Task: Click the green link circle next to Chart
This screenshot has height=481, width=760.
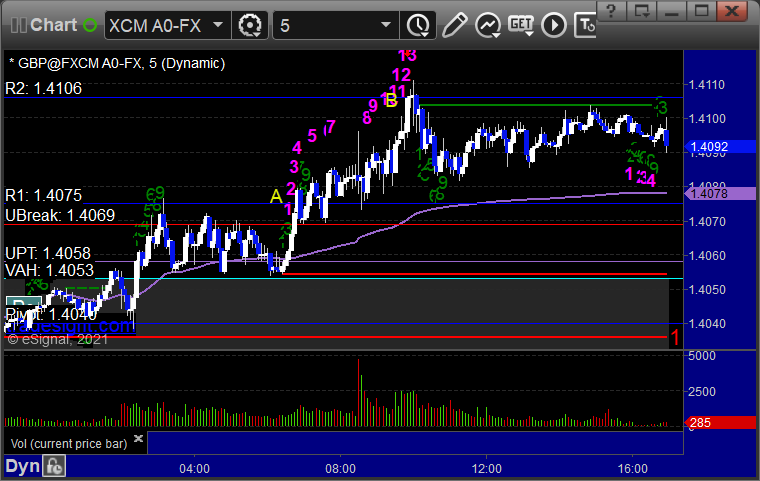Action: pos(90,25)
